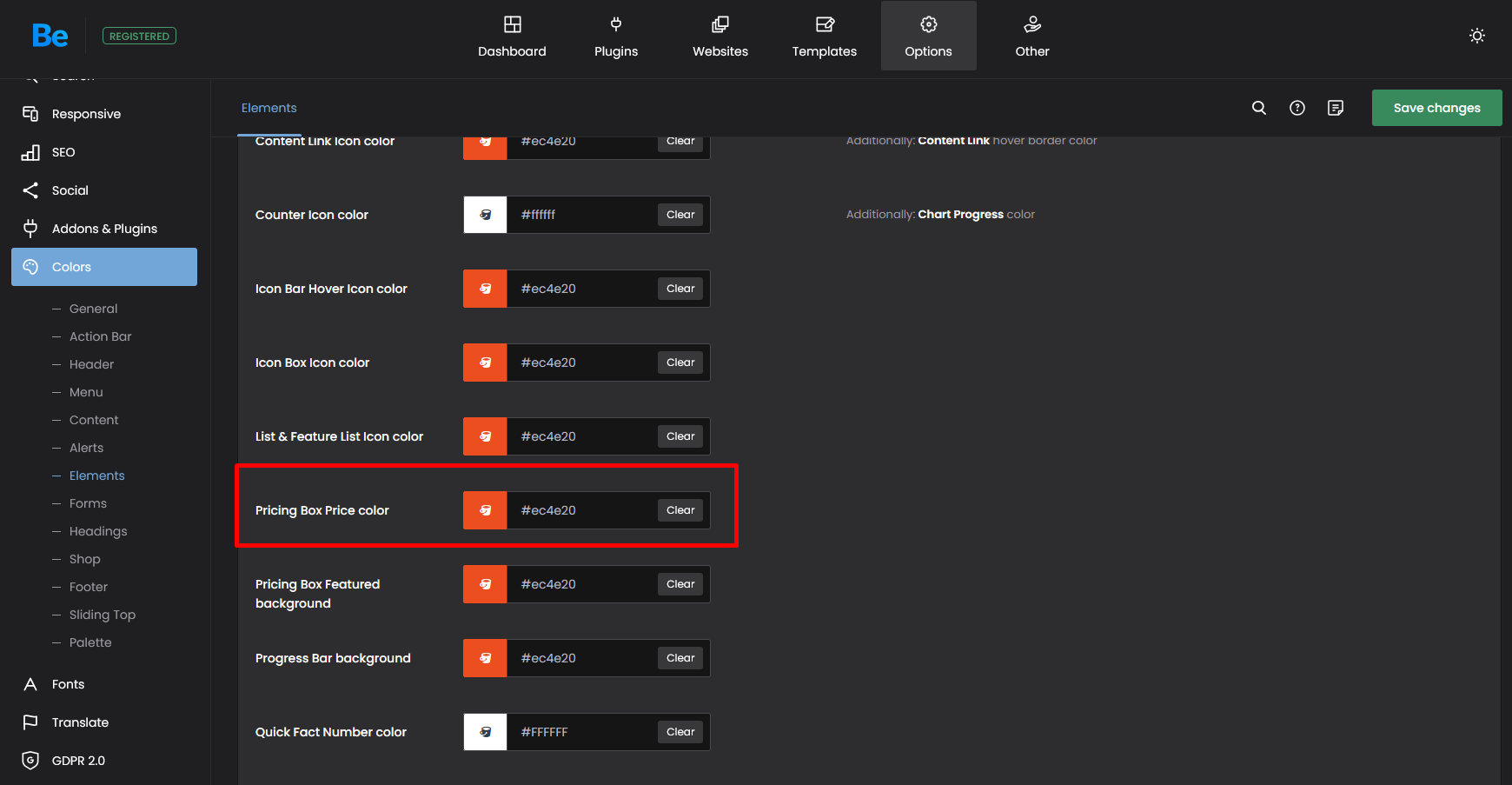Click the Icon Box Icon color hex field
This screenshot has width=1512, height=785.
click(580, 363)
